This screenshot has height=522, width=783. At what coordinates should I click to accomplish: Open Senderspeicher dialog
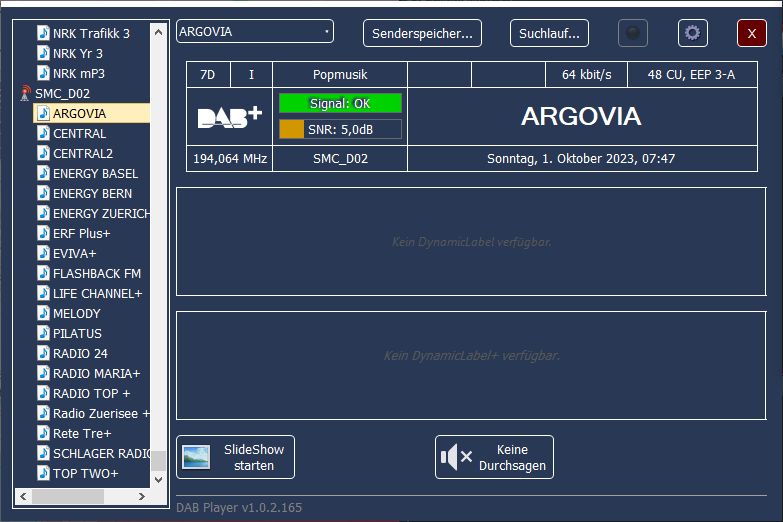pos(422,33)
